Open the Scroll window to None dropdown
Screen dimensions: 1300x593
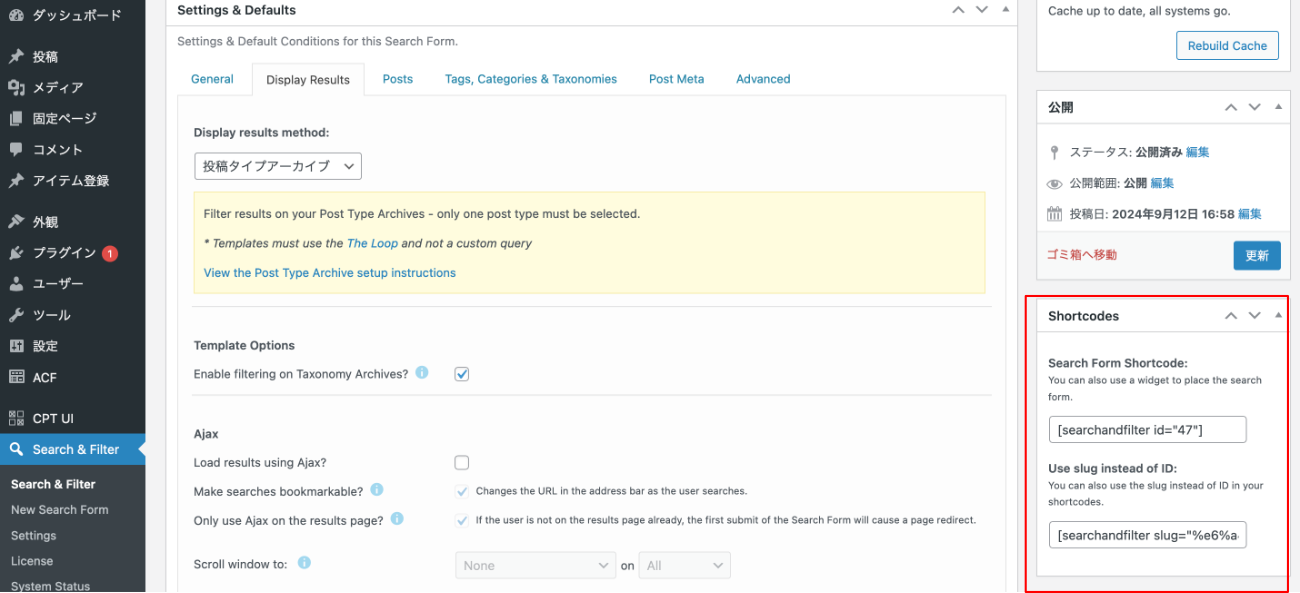tap(535, 565)
